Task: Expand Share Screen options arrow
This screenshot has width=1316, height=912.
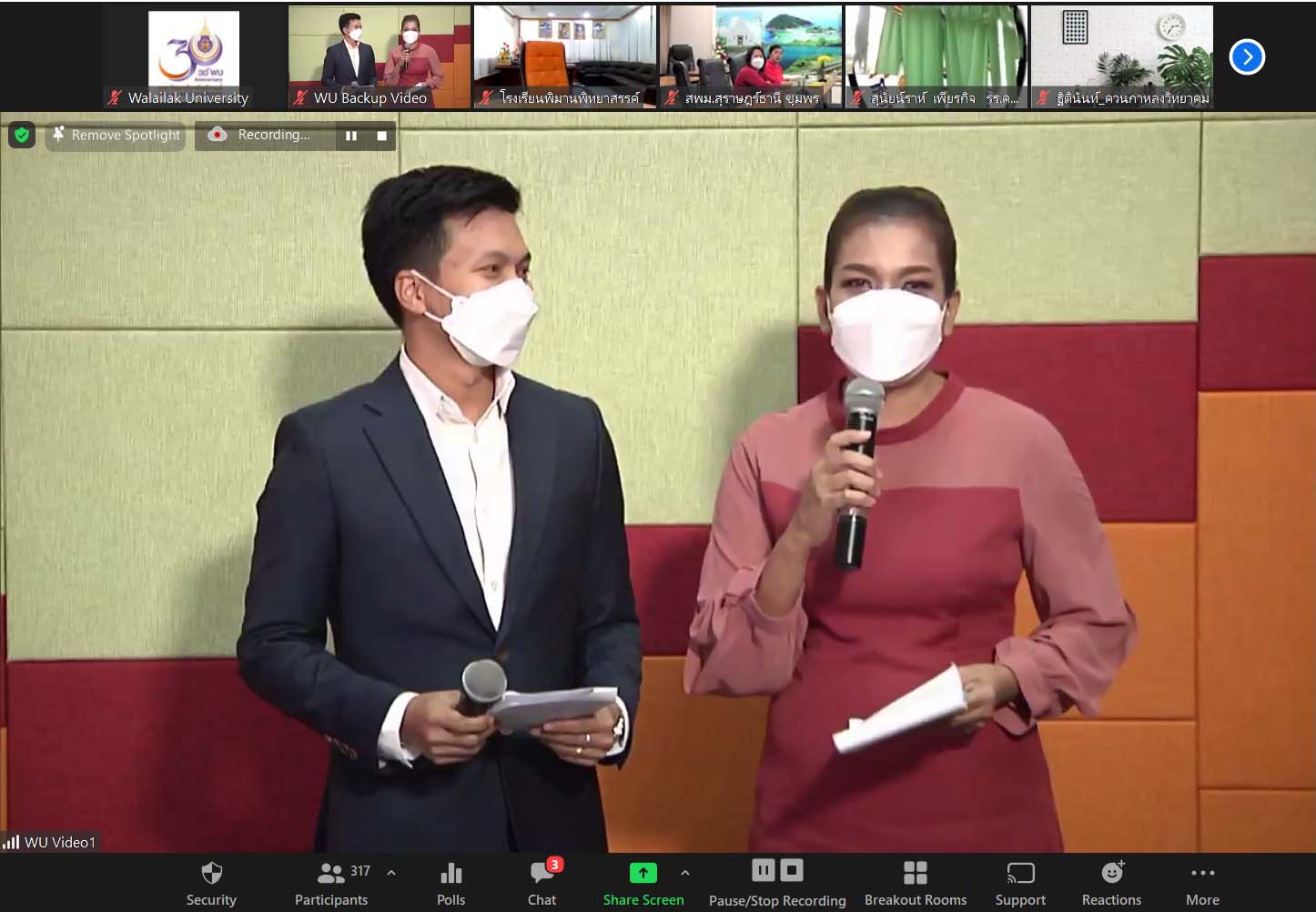Action: point(685,872)
